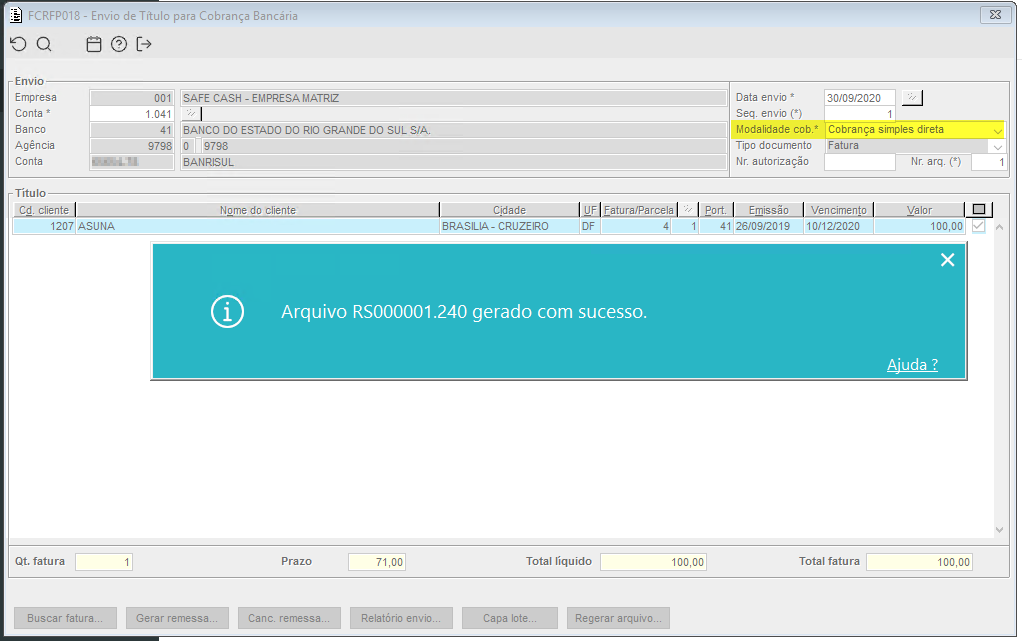Sort by the Cd. cliente column header
Viewport: 1022px width, 641px height.
pyautogui.click(x=44, y=210)
